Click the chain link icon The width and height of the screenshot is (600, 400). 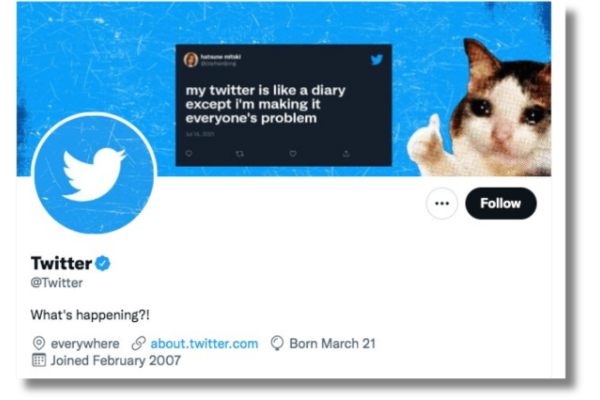(139, 343)
